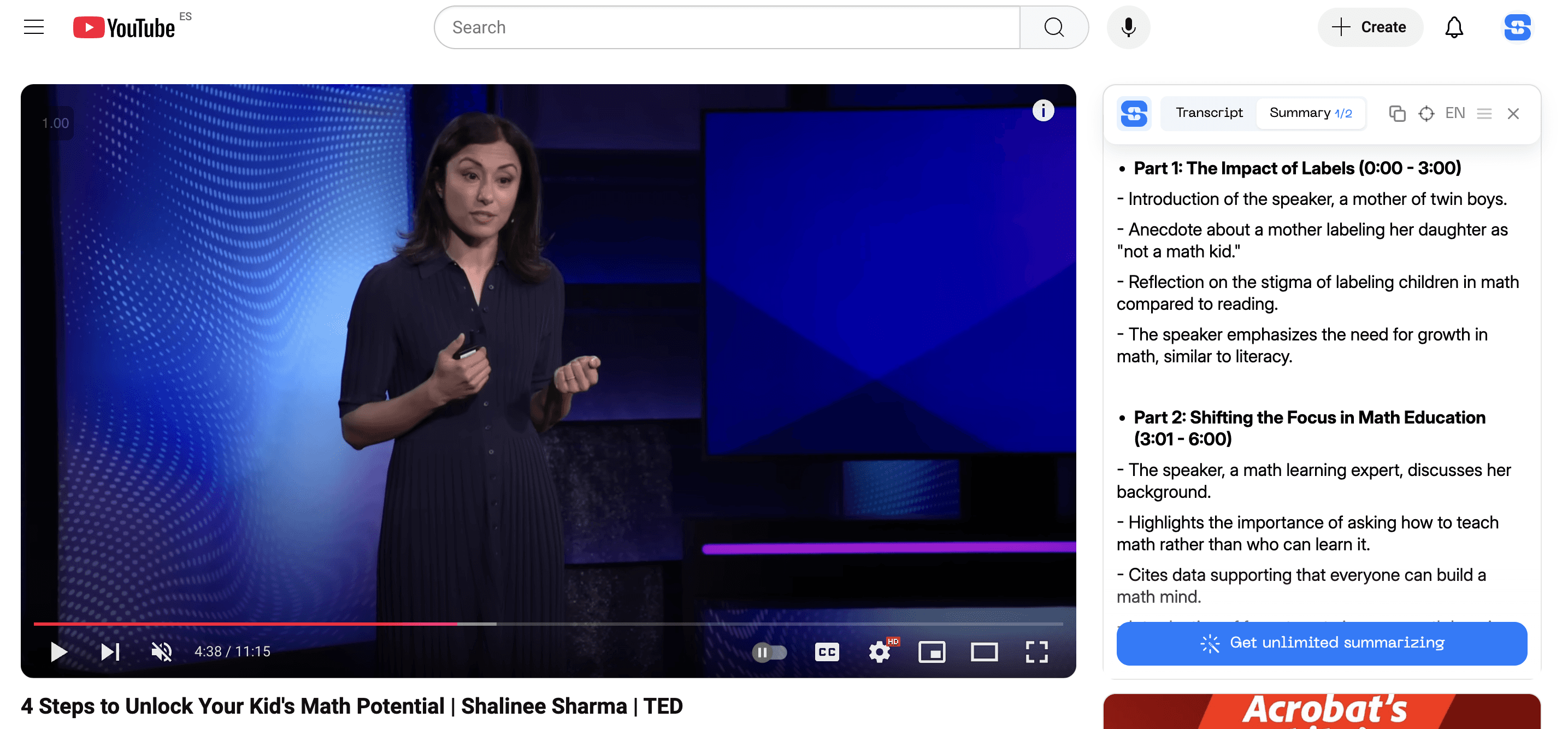Open the notifications bell
Image resolution: width=1568 pixels, height=729 pixels.
click(x=1454, y=27)
